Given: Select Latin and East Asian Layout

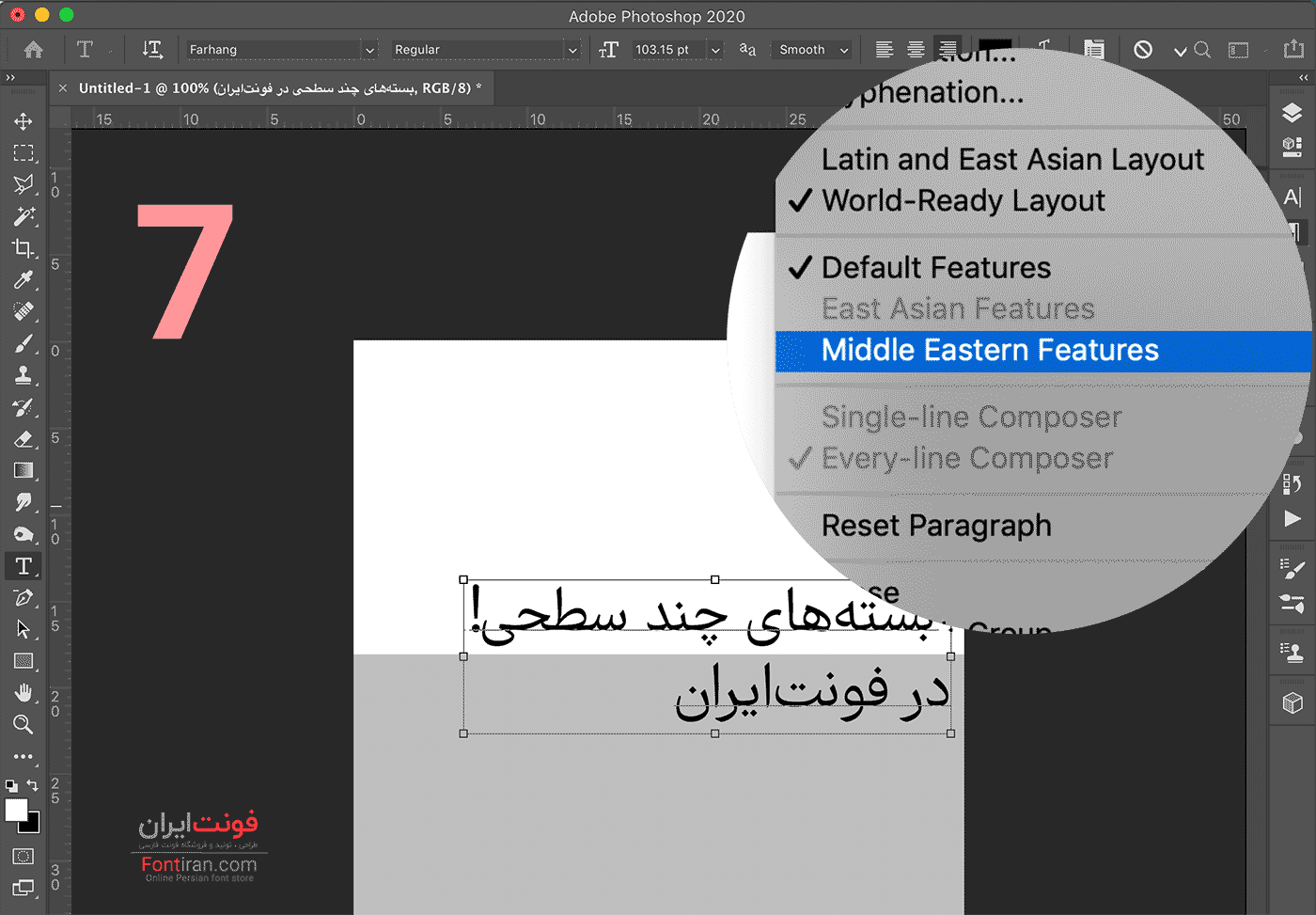Looking at the screenshot, I should pos(1012,160).
